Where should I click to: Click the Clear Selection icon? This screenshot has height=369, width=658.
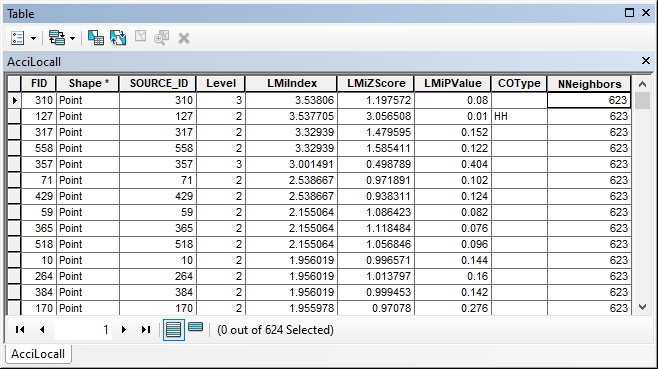(x=141, y=36)
